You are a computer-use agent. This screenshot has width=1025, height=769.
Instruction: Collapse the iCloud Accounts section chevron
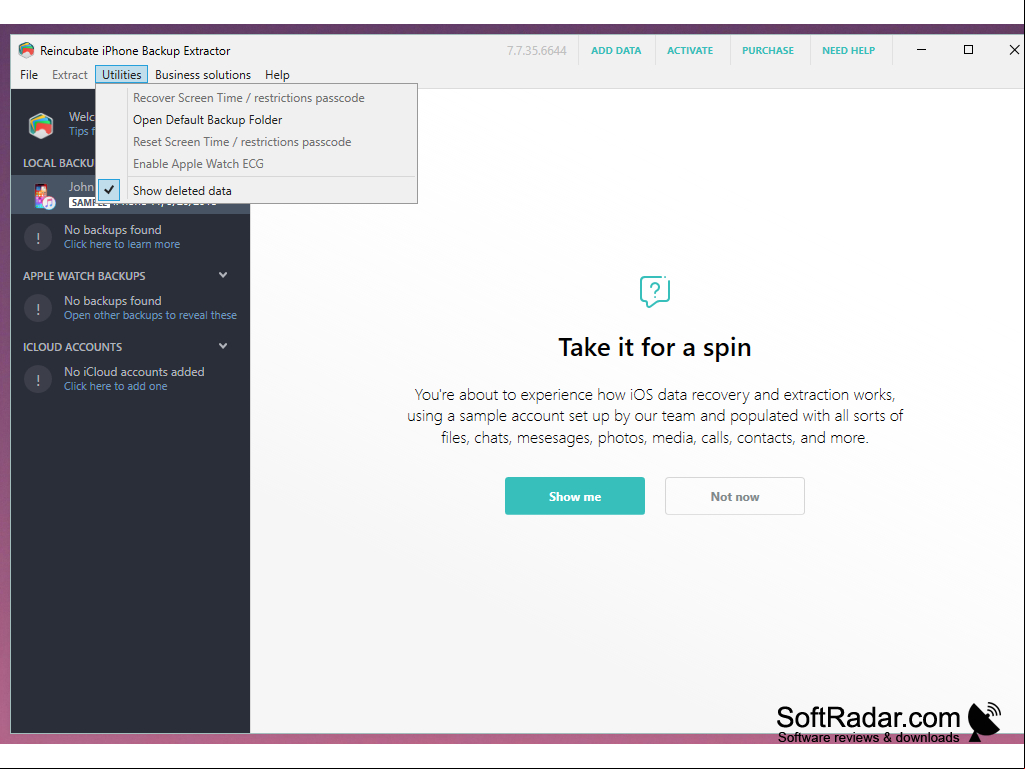coord(223,346)
